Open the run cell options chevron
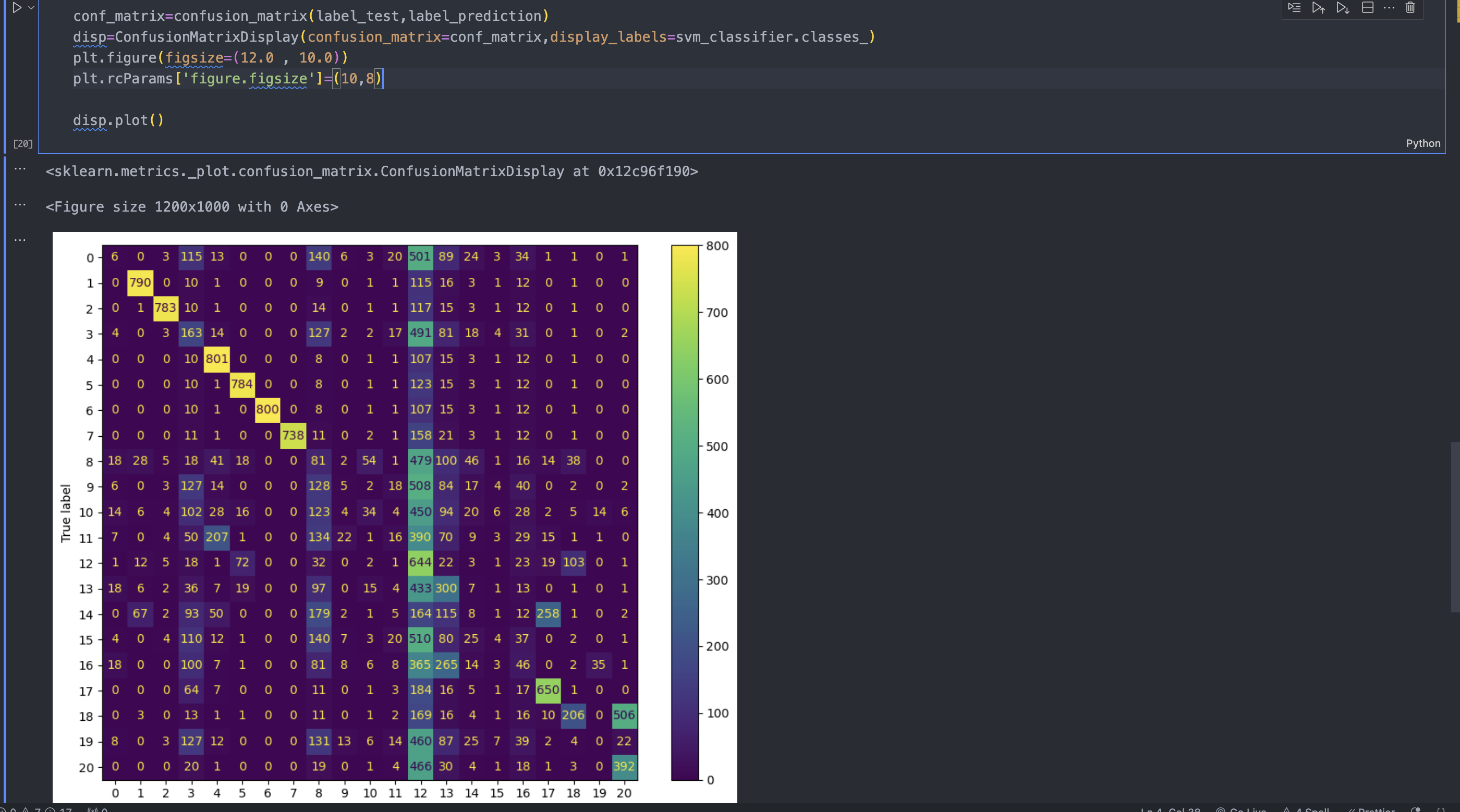This screenshot has width=1460, height=812. [31, 7]
